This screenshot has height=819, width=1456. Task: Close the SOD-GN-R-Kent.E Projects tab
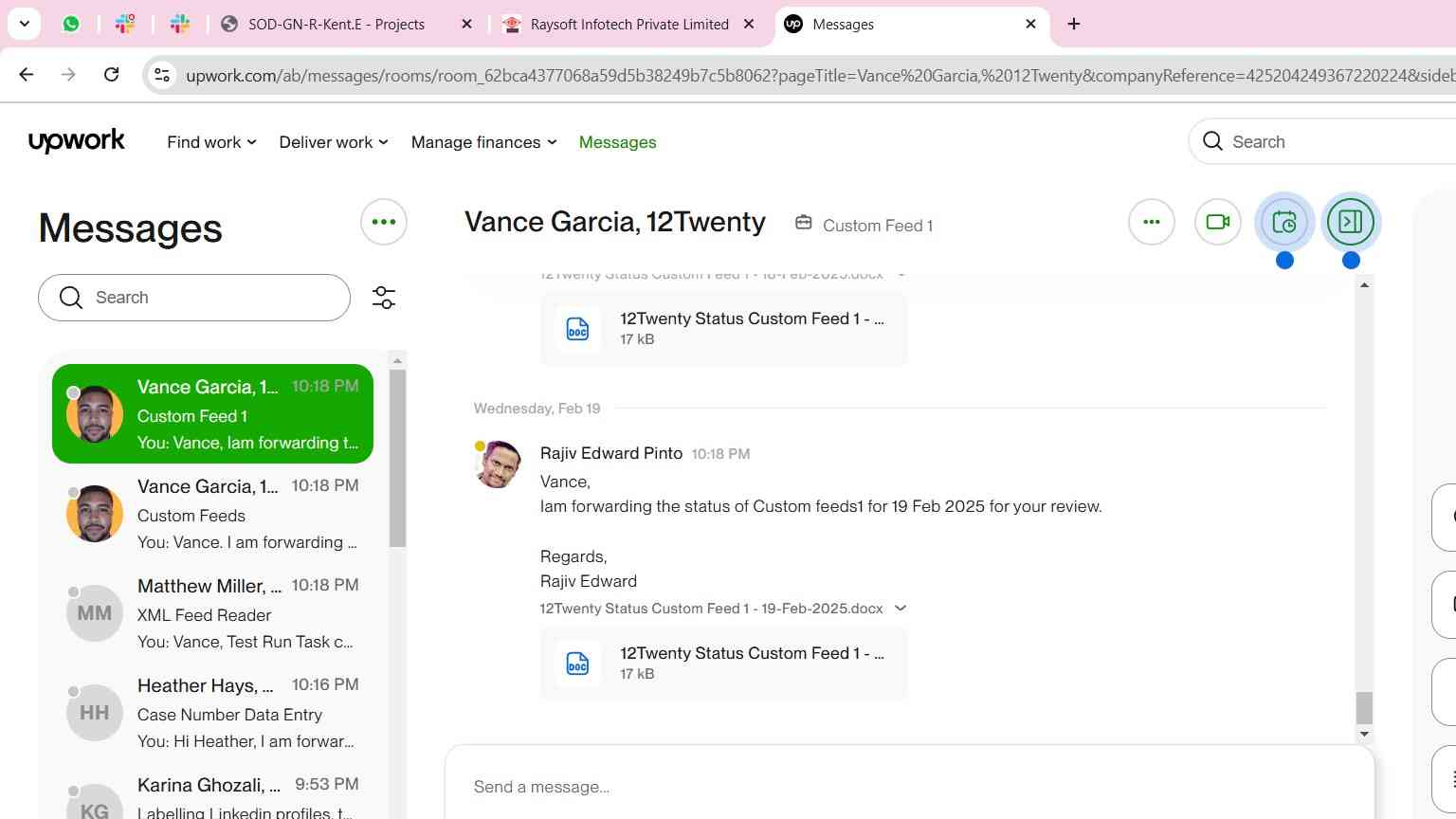pyautogui.click(x=466, y=24)
